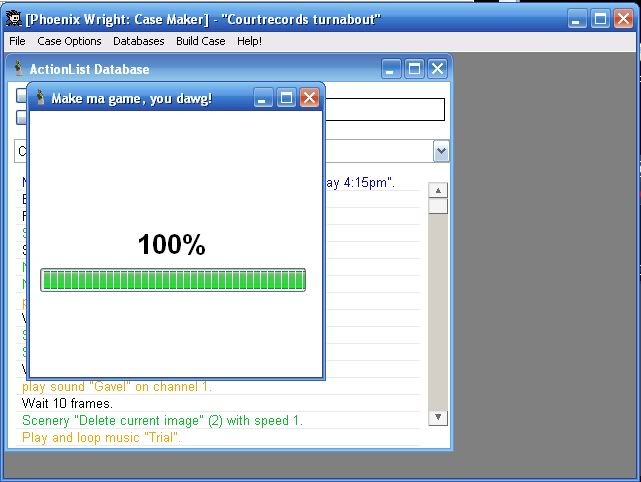The width and height of the screenshot is (641, 482).
Task: Open the Case Options menu
Action: pyautogui.click(x=69, y=41)
